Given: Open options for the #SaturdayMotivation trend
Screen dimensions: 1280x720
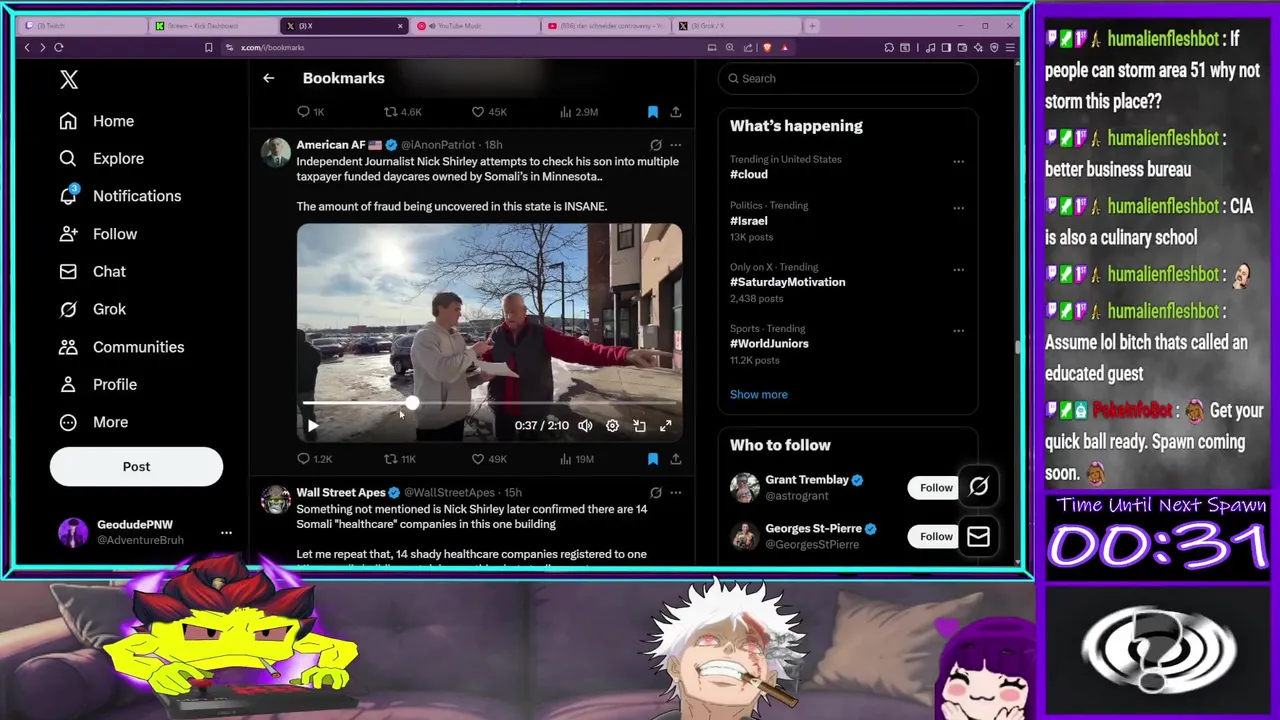Looking at the screenshot, I should 958,269.
